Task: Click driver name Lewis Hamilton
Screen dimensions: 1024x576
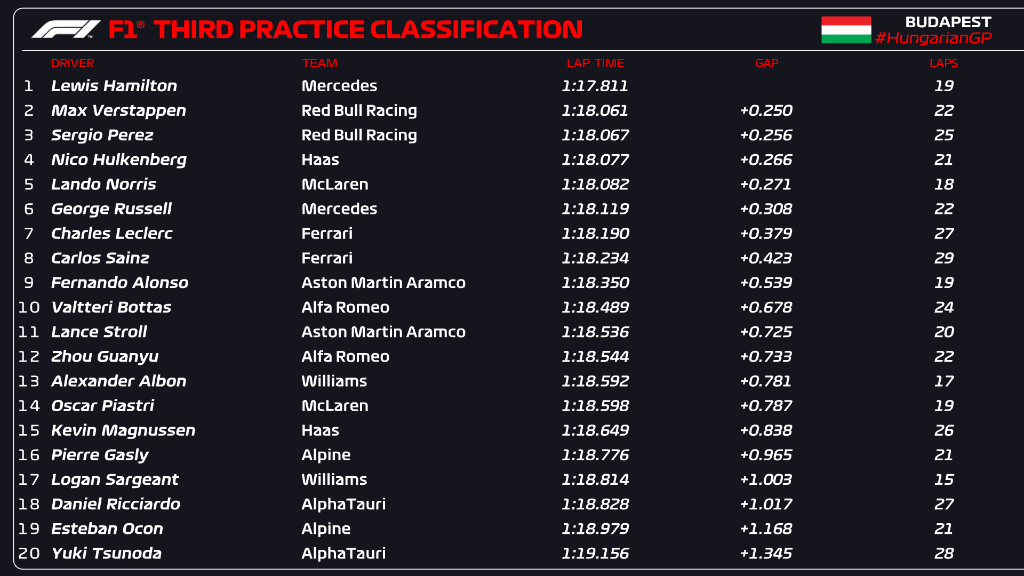Action: point(114,86)
